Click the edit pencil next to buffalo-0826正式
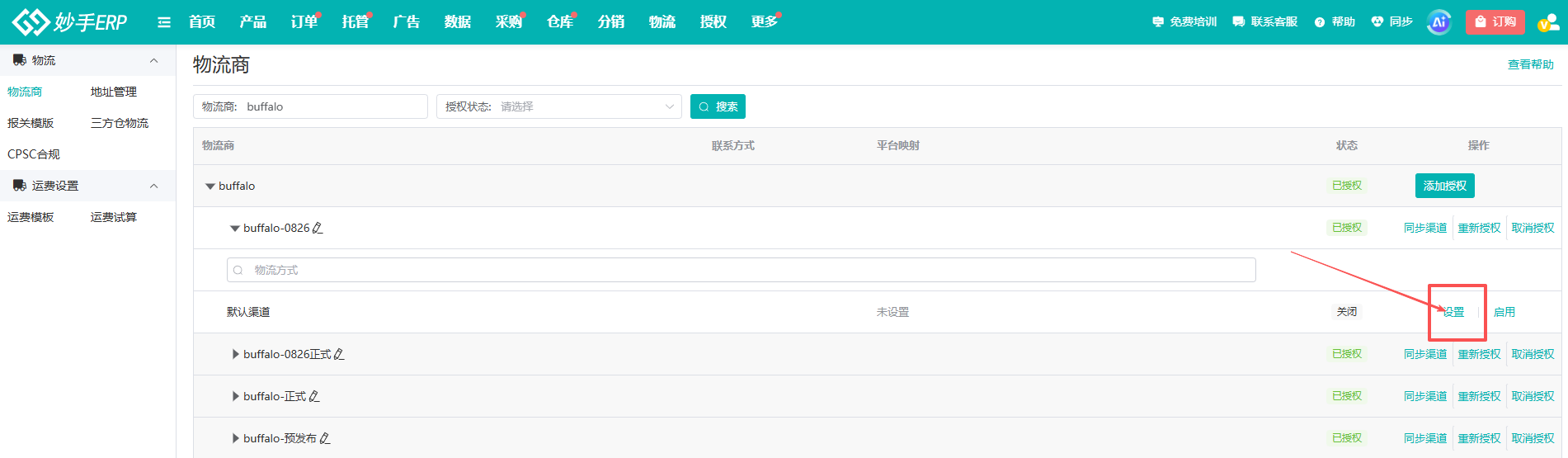 point(339,354)
